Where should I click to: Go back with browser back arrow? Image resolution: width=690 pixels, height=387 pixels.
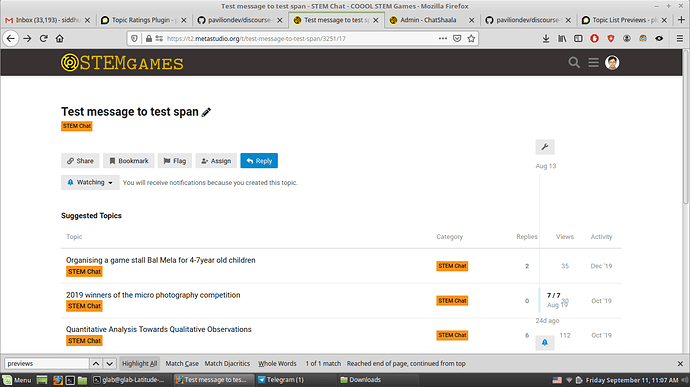tap(11, 39)
